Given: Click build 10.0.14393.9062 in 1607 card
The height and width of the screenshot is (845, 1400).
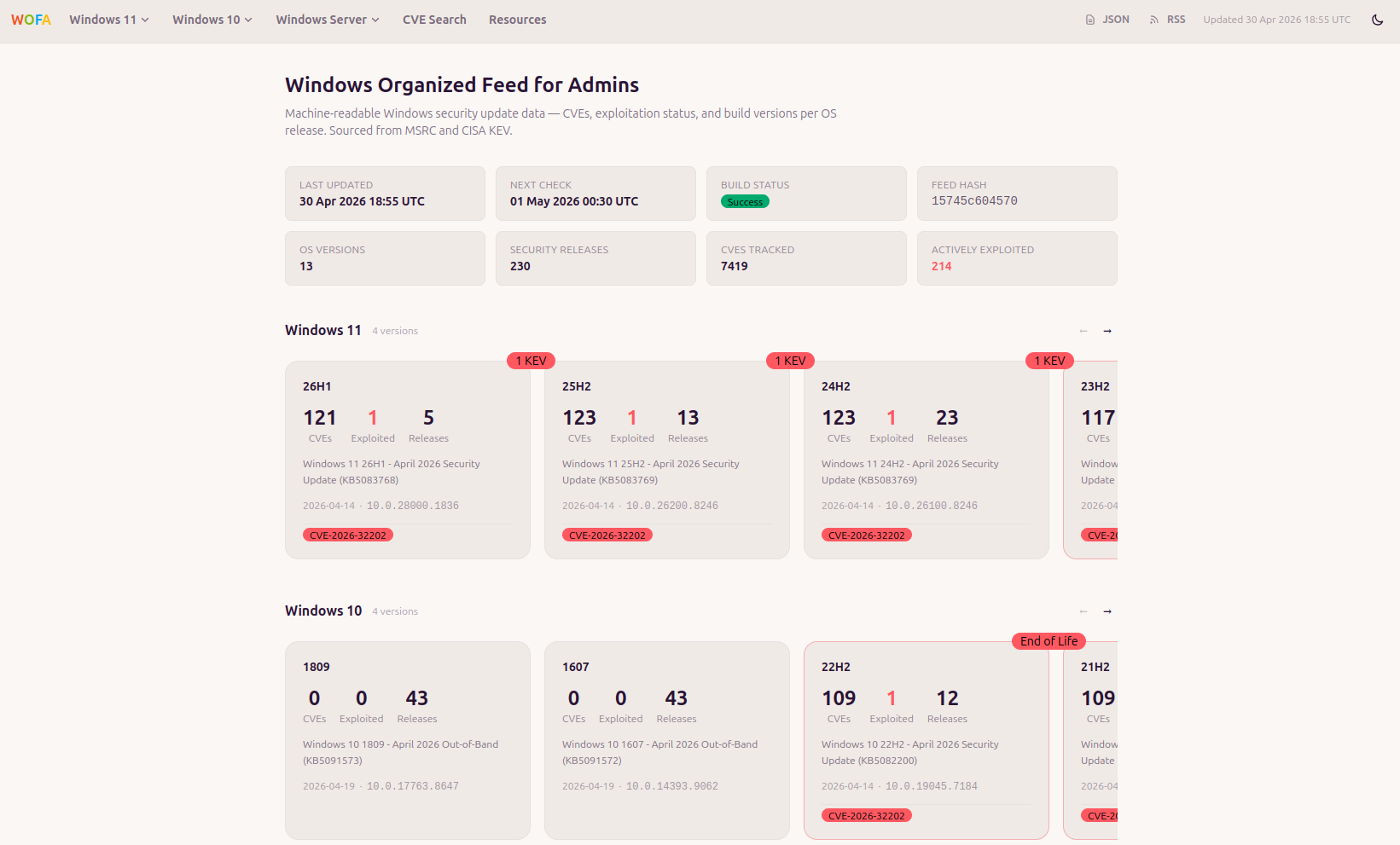Looking at the screenshot, I should tap(672, 786).
